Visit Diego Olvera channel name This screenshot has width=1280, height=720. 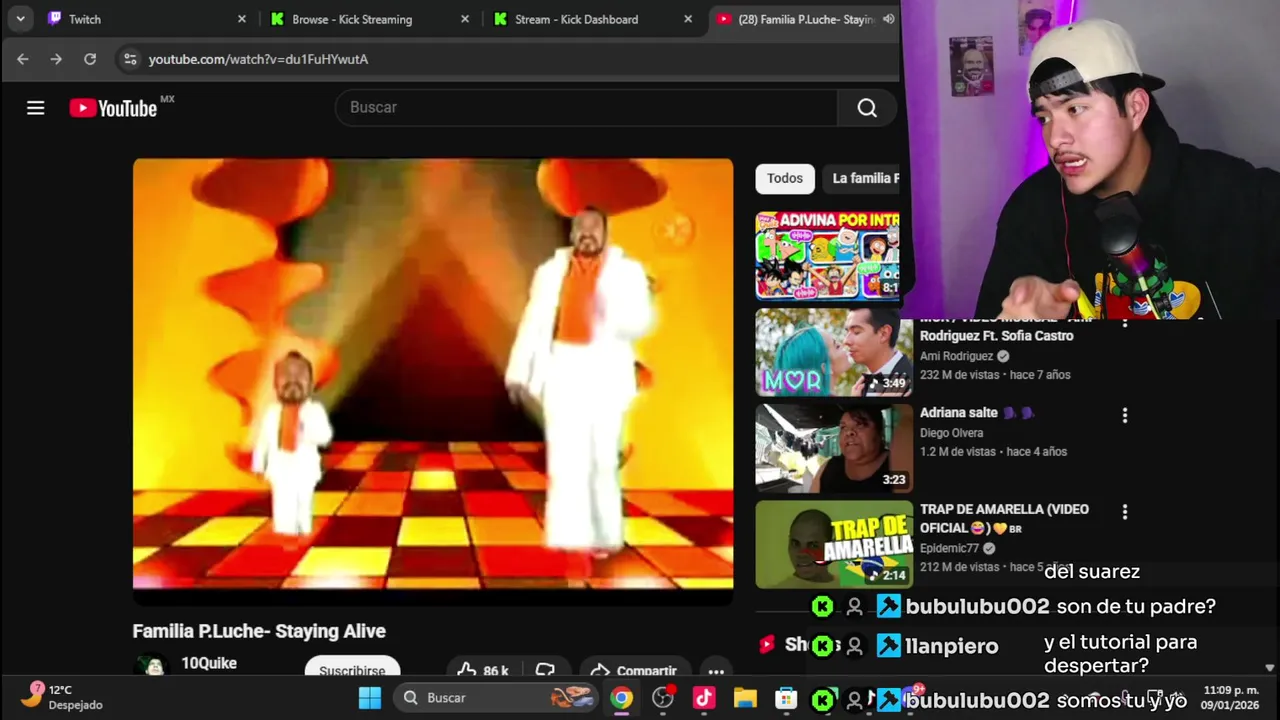click(x=952, y=433)
